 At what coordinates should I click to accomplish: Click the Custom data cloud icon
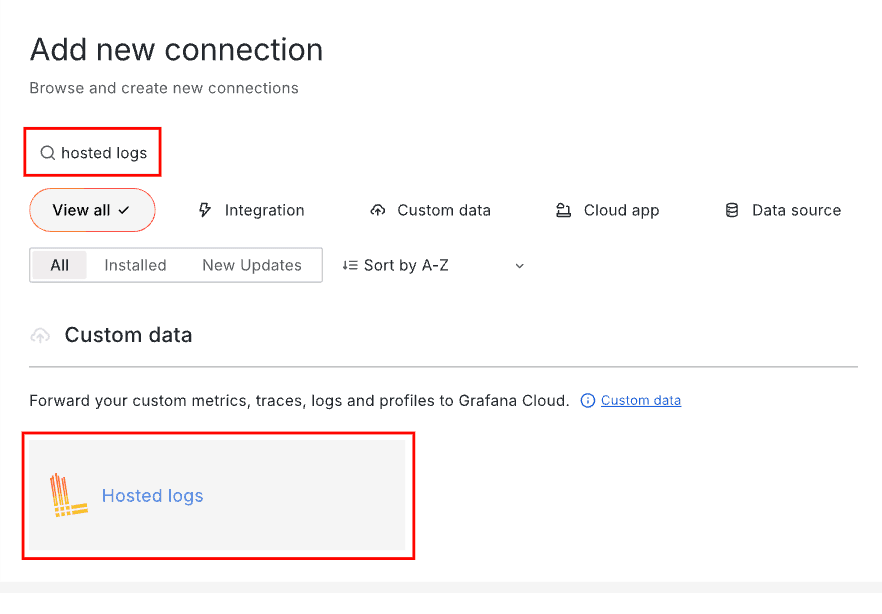378,210
